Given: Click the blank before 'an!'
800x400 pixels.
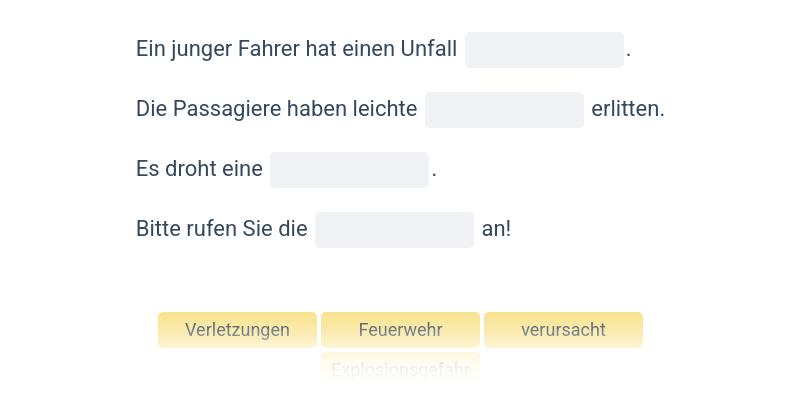Looking at the screenshot, I should (394, 230).
